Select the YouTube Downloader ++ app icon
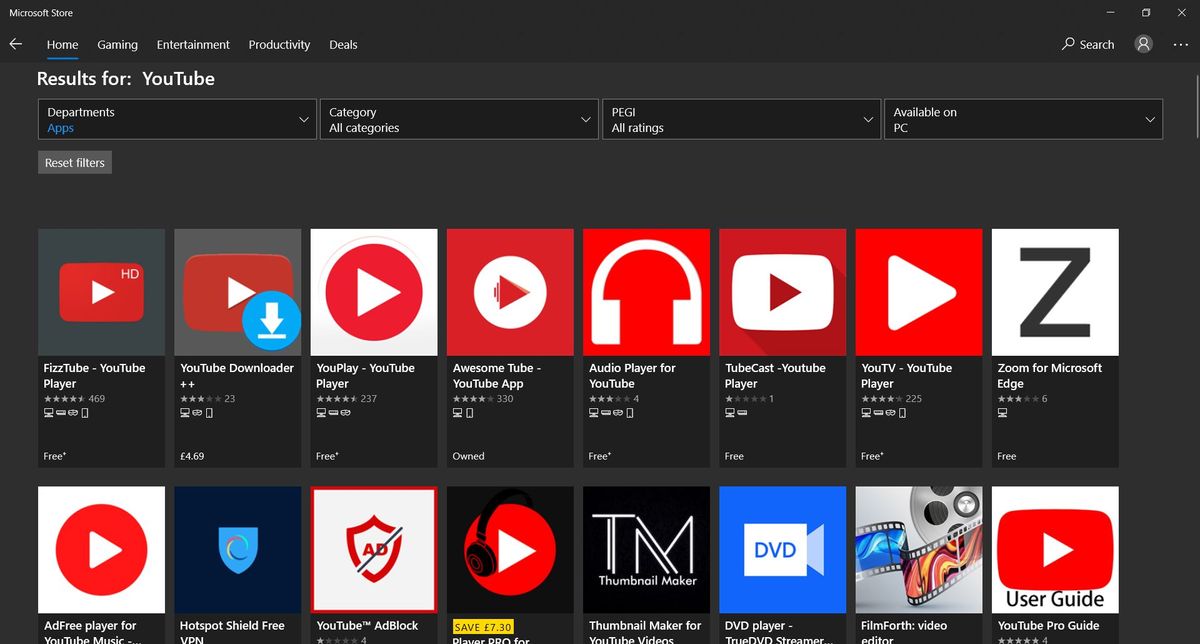 [x=237, y=292]
